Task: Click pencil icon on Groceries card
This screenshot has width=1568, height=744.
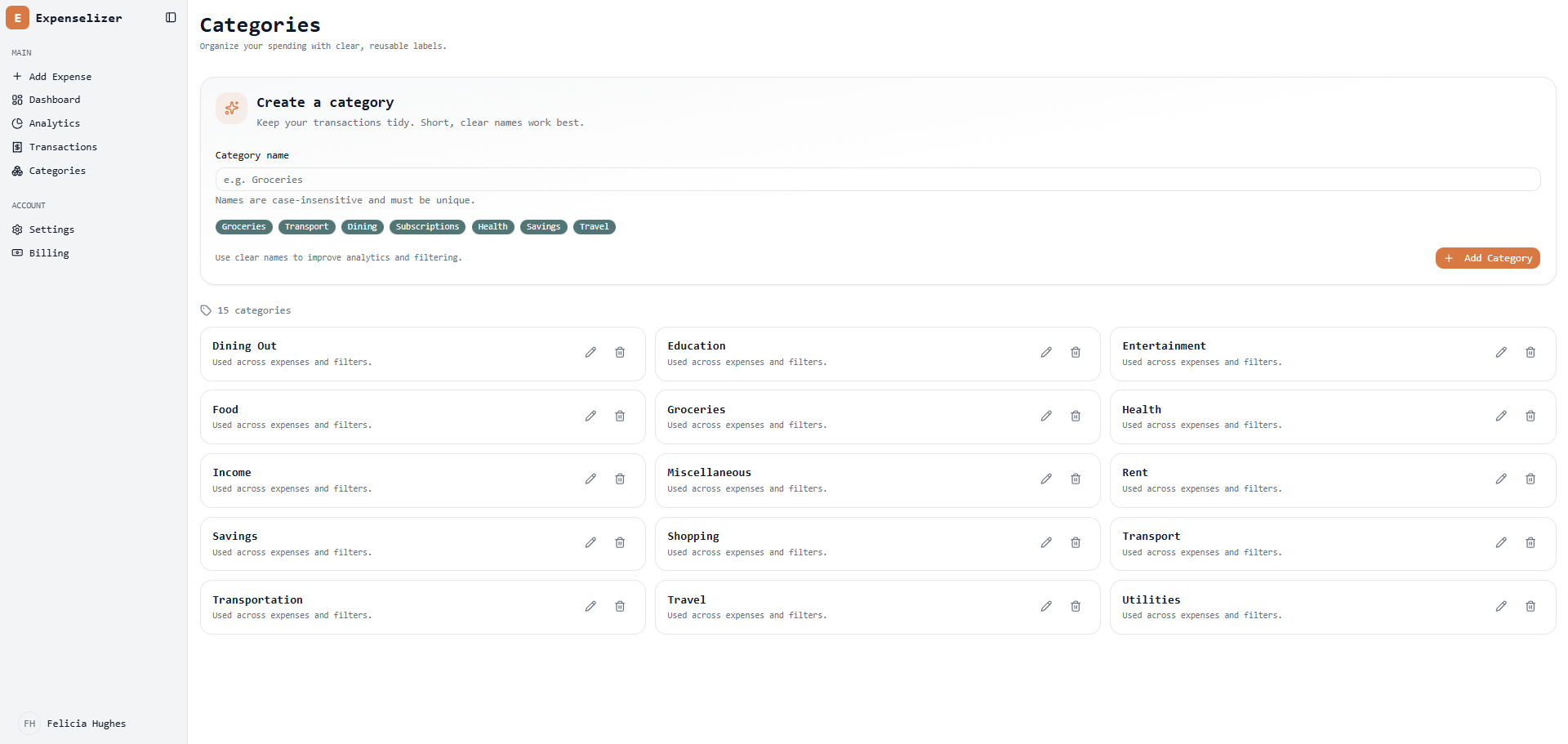Action: click(x=1046, y=417)
